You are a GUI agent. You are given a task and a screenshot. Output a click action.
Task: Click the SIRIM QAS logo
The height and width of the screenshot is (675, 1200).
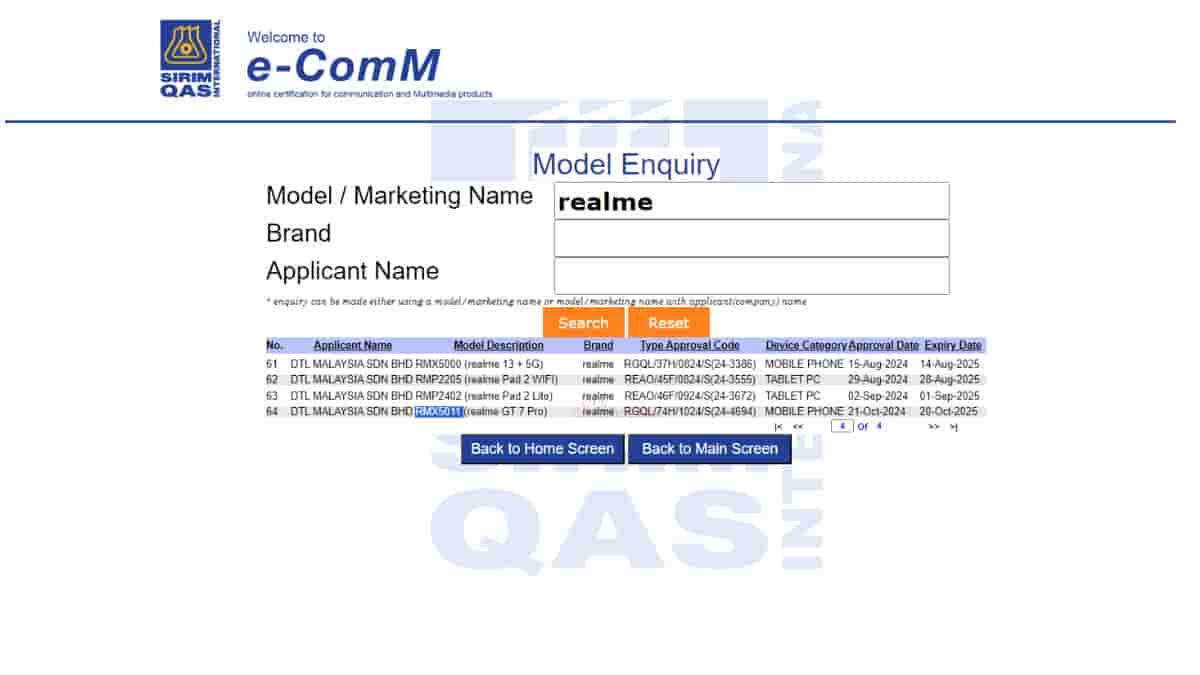[190, 59]
